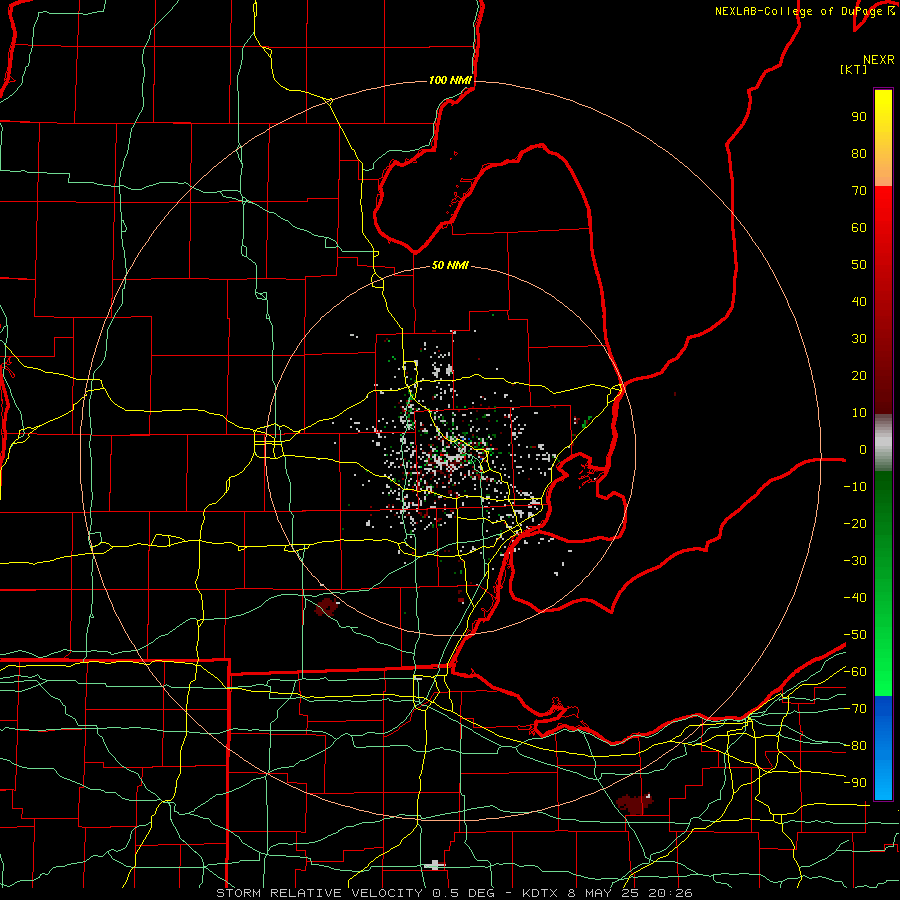Click the positive 70 scale label
The image size is (900, 900).
[x=859, y=191]
